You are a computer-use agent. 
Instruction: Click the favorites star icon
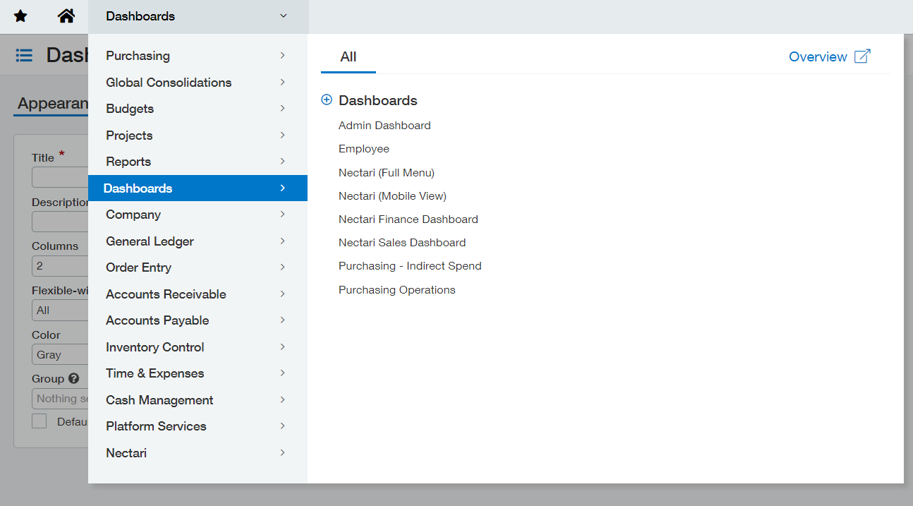(20, 16)
